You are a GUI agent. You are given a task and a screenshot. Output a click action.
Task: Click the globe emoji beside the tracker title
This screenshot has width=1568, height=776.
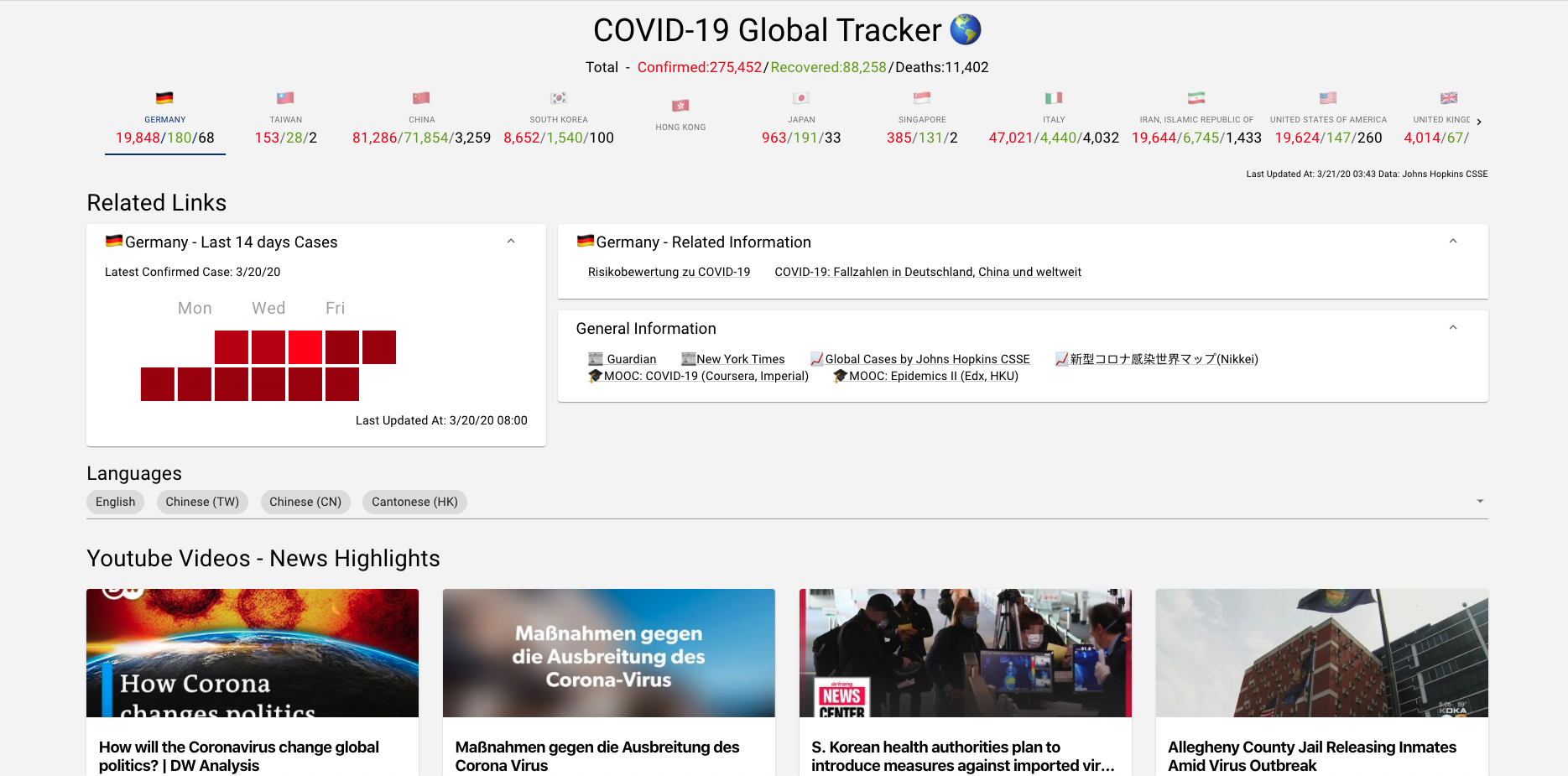[966, 29]
